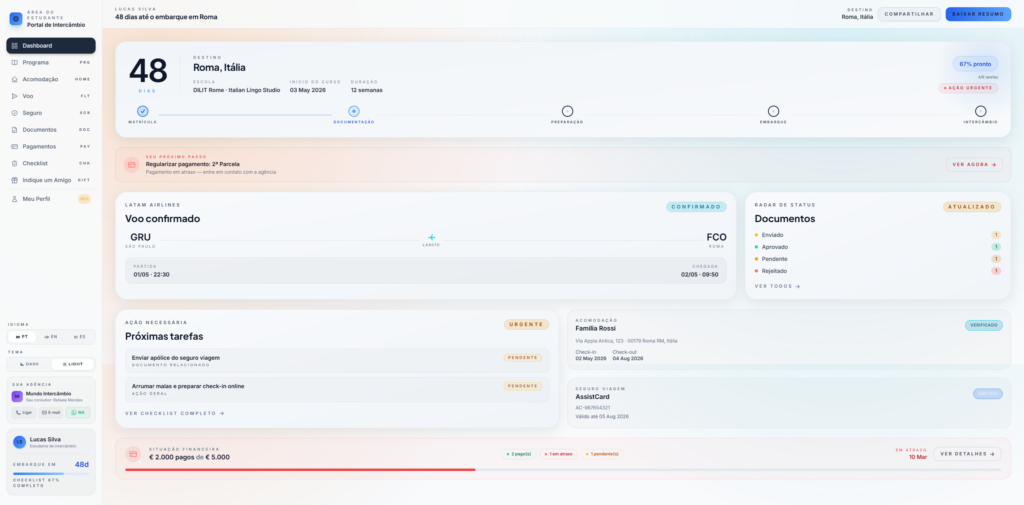Select Dashboard in the sidebar menu

pos(50,45)
